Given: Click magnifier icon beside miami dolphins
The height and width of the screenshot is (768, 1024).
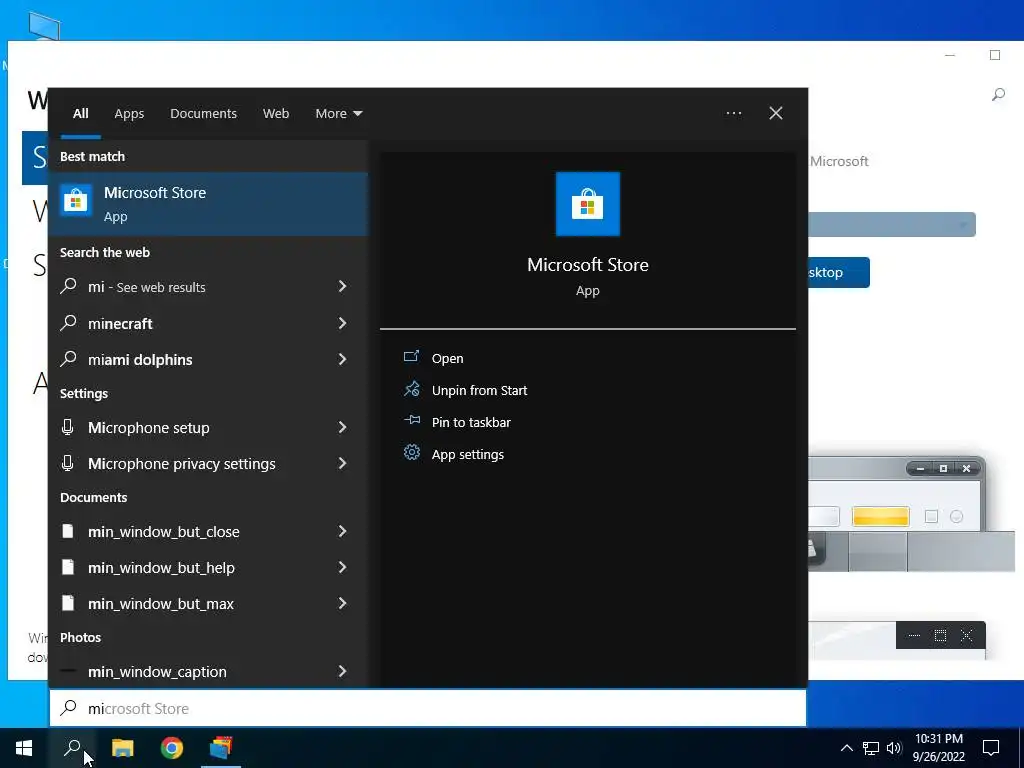Looking at the screenshot, I should (69, 359).
